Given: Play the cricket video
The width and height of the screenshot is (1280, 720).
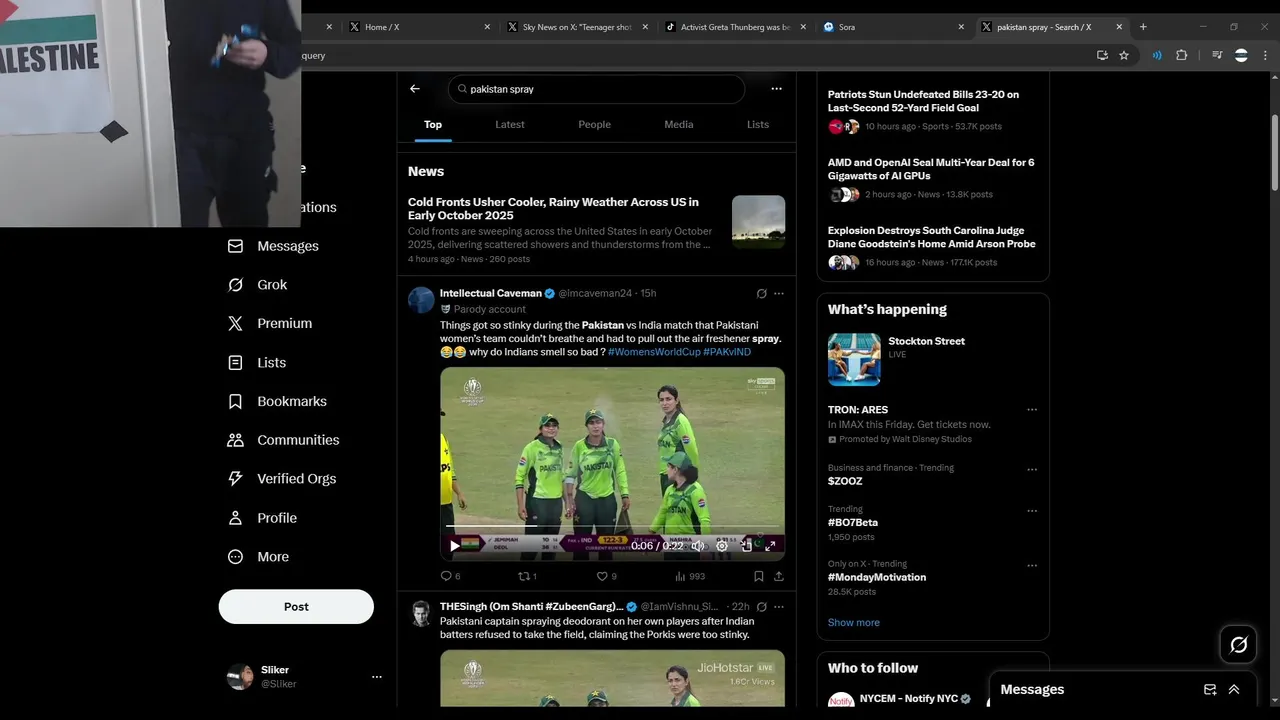Looking at the screenshot, I should [455, 546].
